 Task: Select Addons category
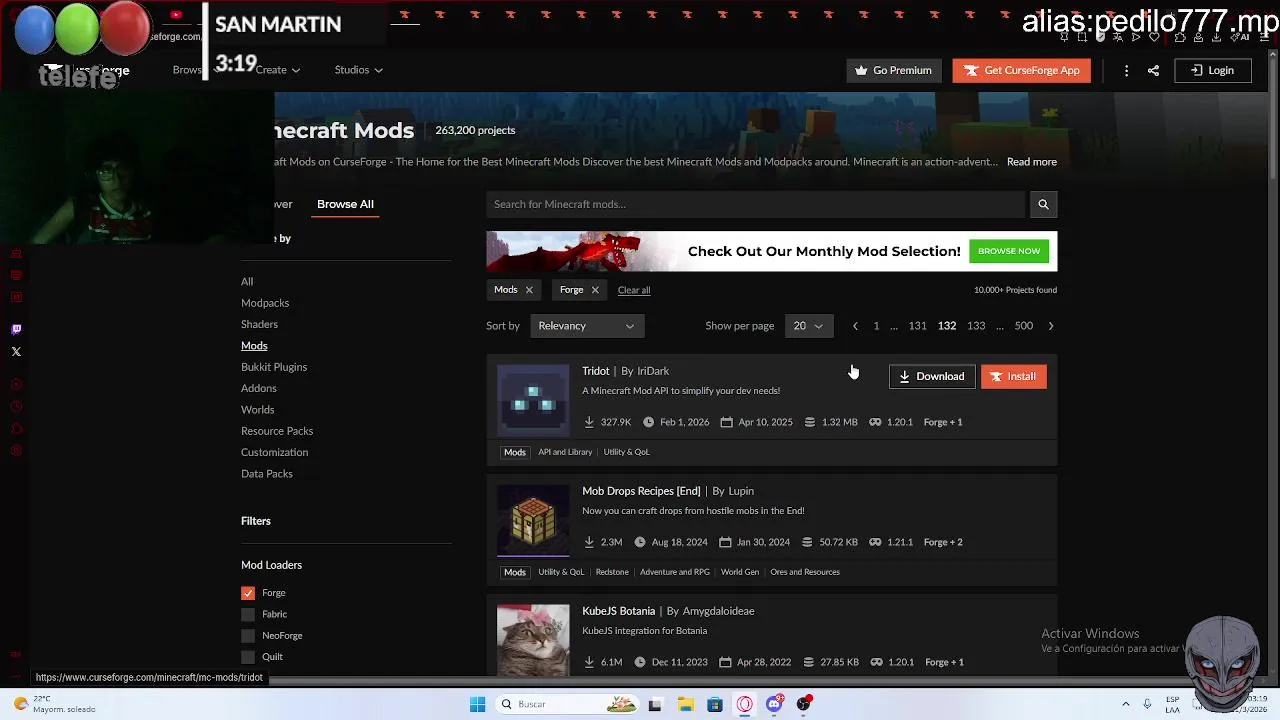(x=259, y=388)
